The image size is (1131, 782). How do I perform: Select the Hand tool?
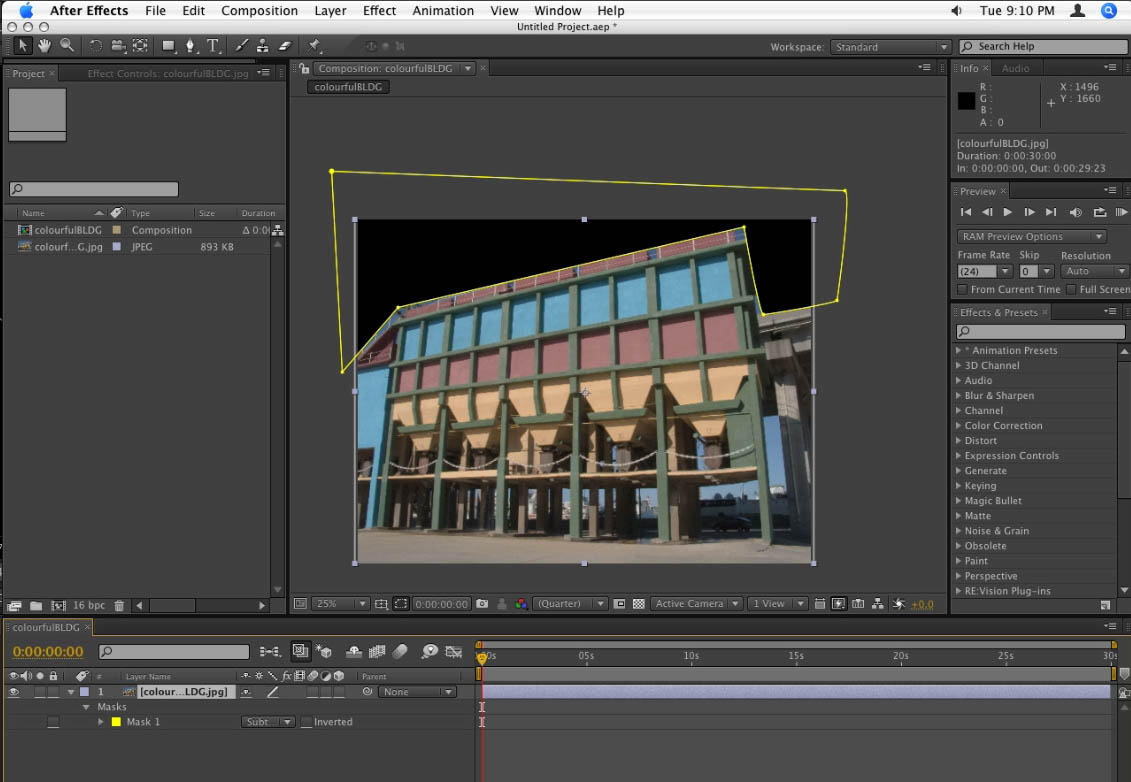[x=45, y=46]
